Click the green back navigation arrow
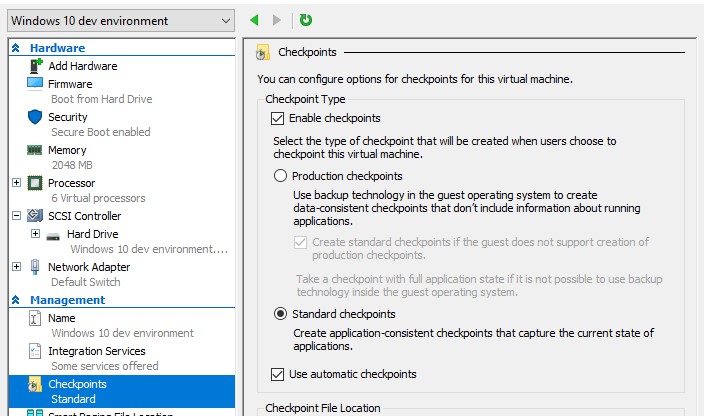 coord(254,20)
